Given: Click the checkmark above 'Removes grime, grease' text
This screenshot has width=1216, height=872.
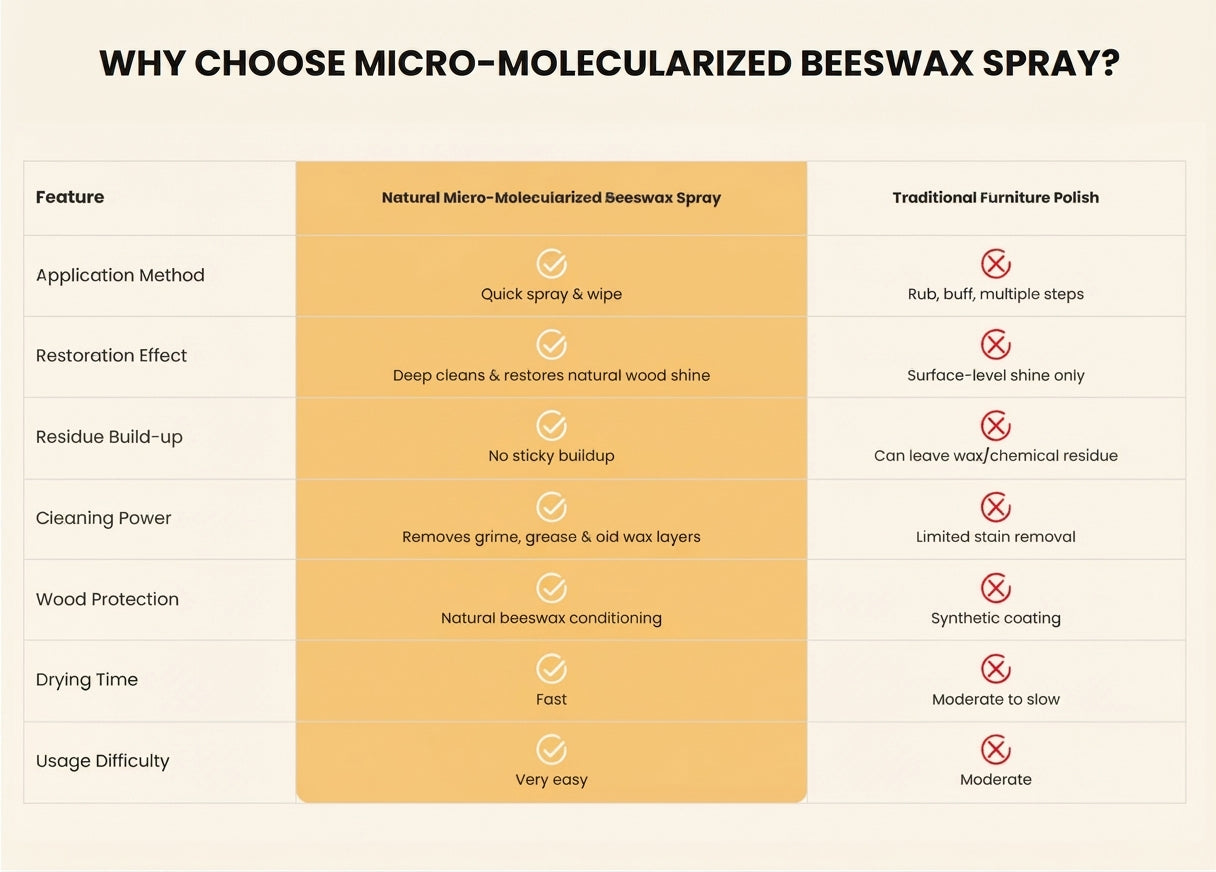Looking at the screenshot, I should [551, 507].
